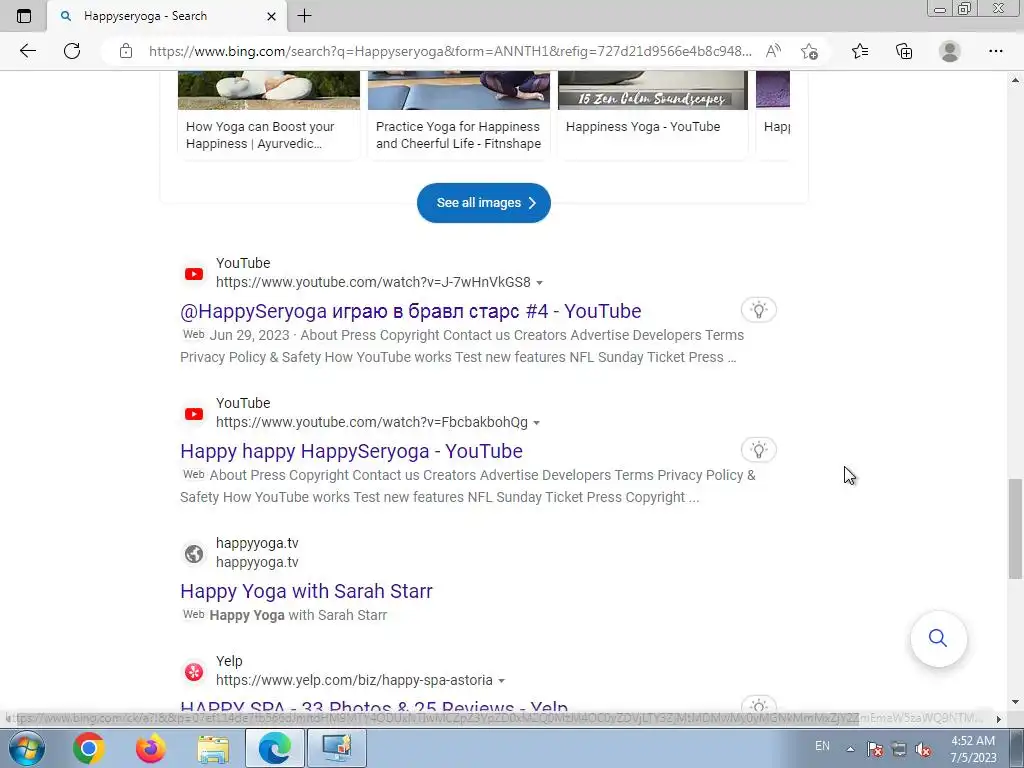
Task: Open lightbulb insight for Happy Spa Yelp result
Action: [758, 704]
